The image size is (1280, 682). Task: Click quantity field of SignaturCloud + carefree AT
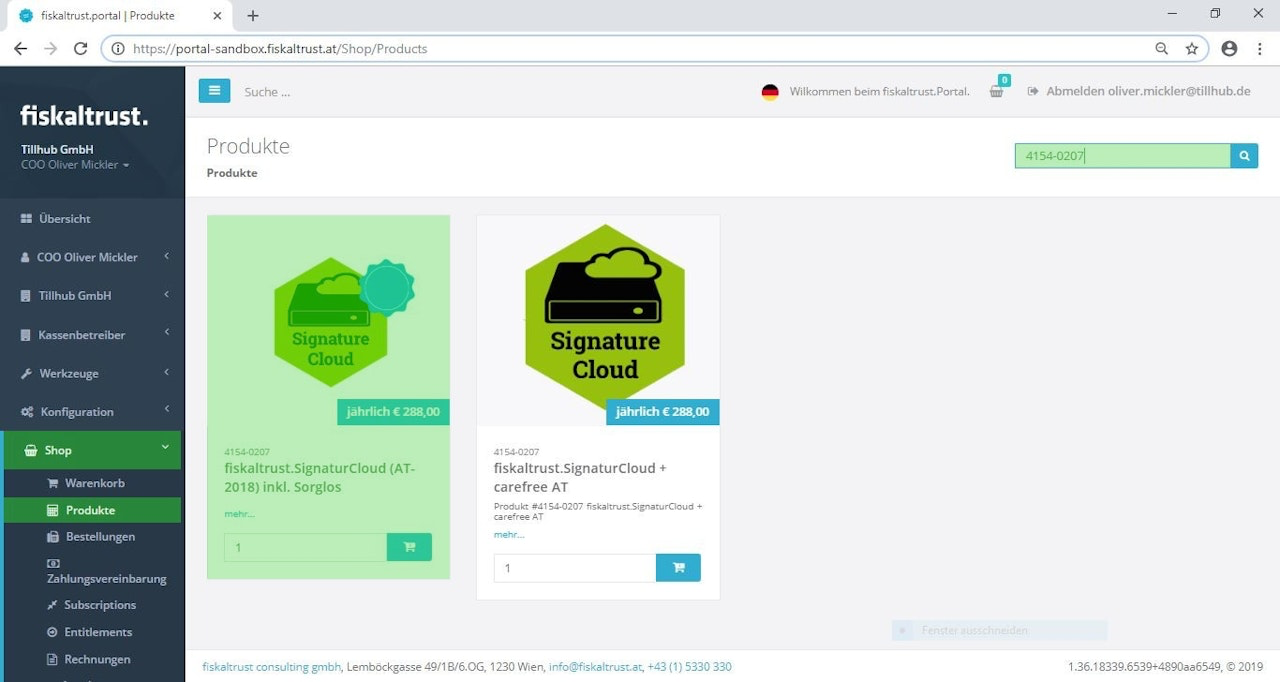(x=575, y=568)
